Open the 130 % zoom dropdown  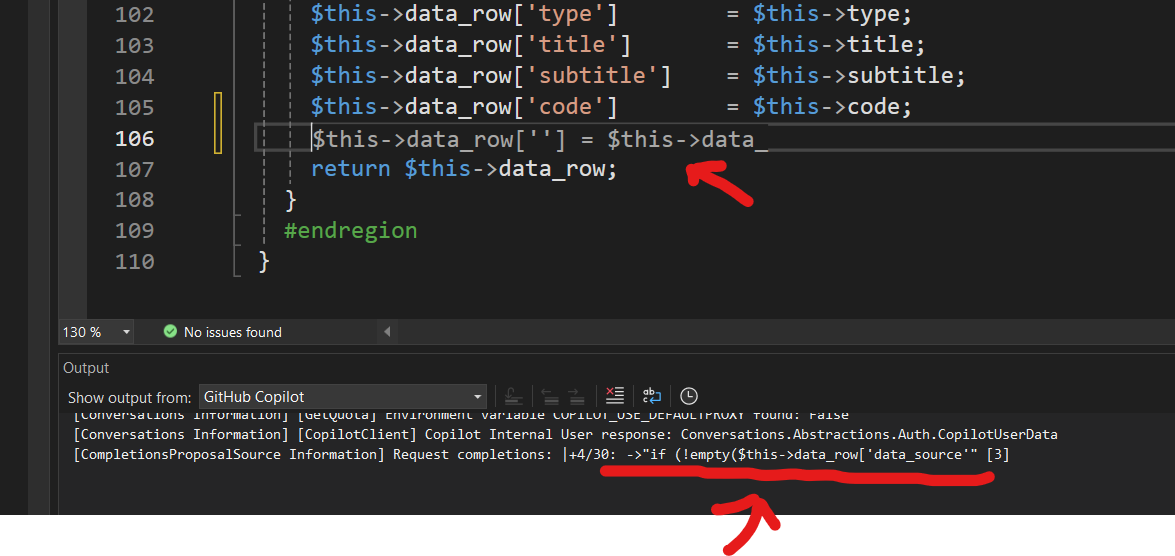tap(127, 332)
